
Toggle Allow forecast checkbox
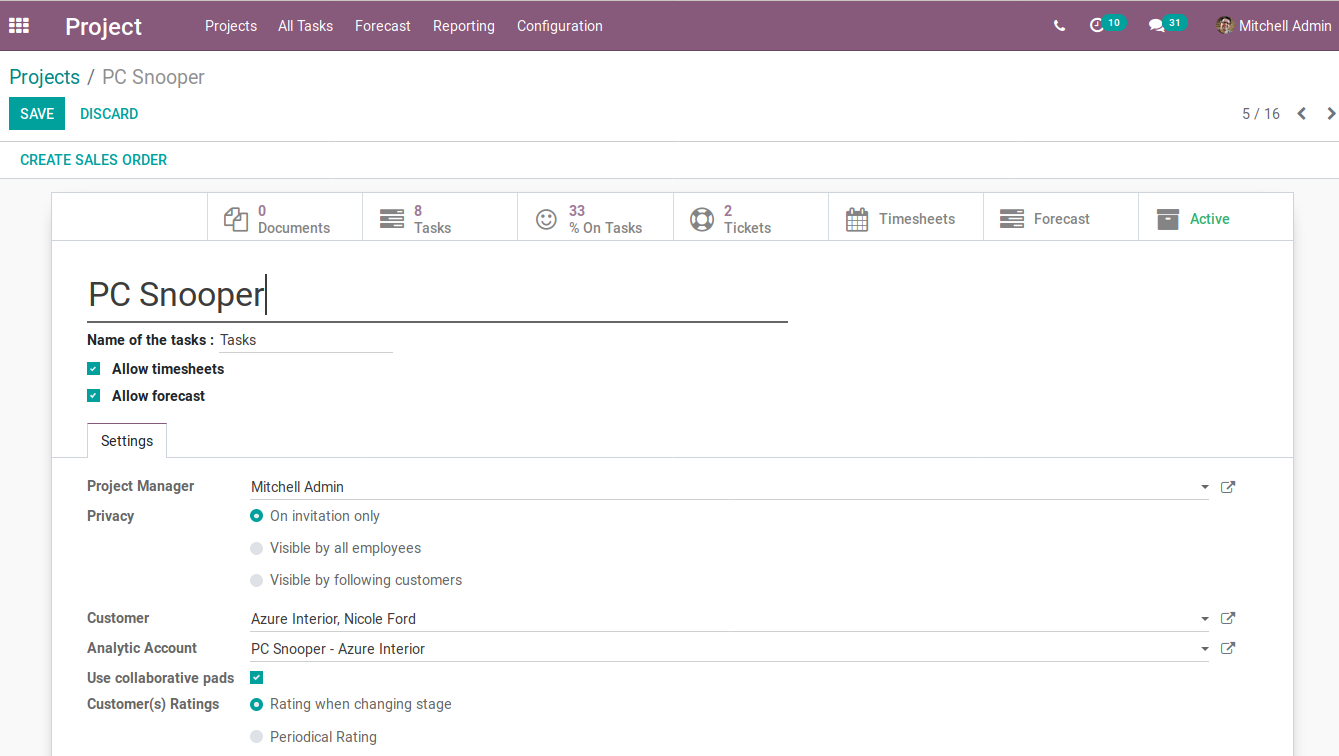click(x=94, y=396)
